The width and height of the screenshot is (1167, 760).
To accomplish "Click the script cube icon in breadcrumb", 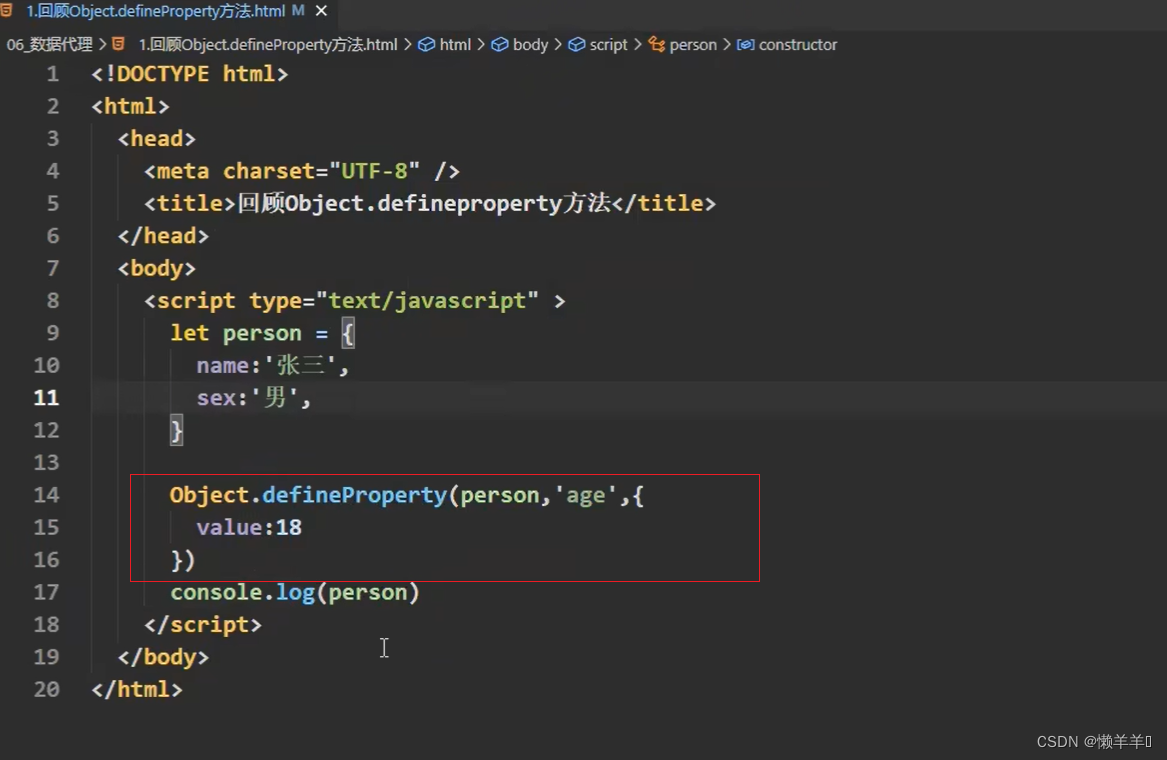I will [x=577, y=45].
